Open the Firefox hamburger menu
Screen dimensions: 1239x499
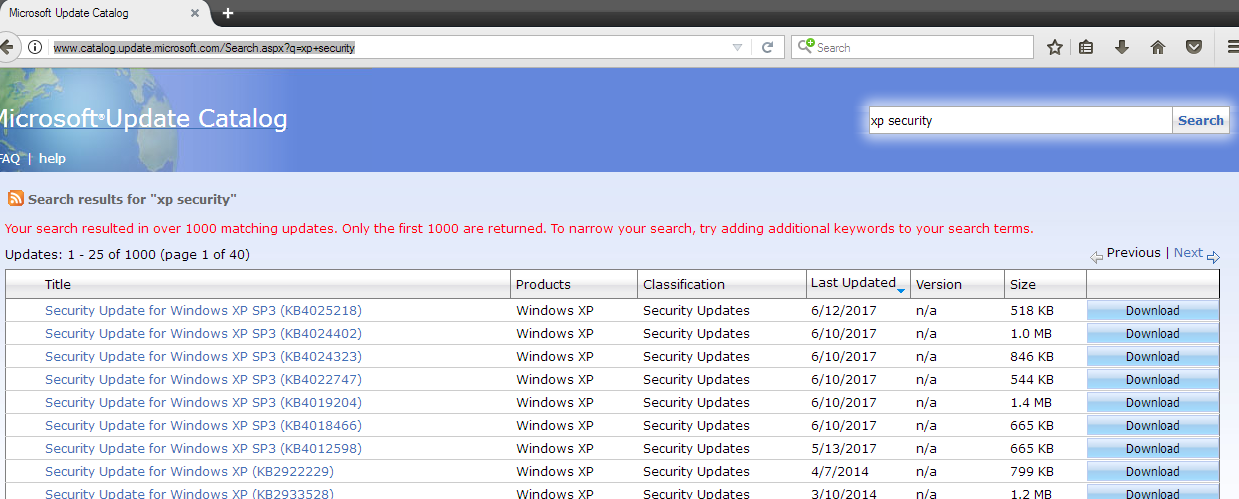[1233, 47]
